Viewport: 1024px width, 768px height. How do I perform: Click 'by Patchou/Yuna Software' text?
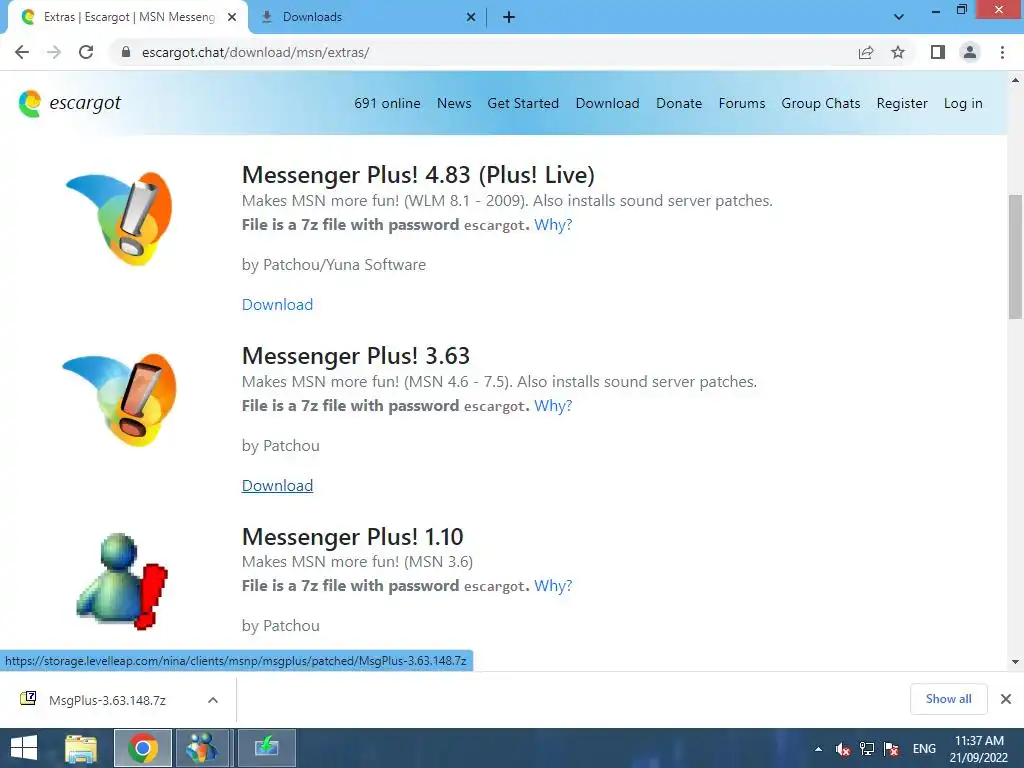click(x=334, y=264)
